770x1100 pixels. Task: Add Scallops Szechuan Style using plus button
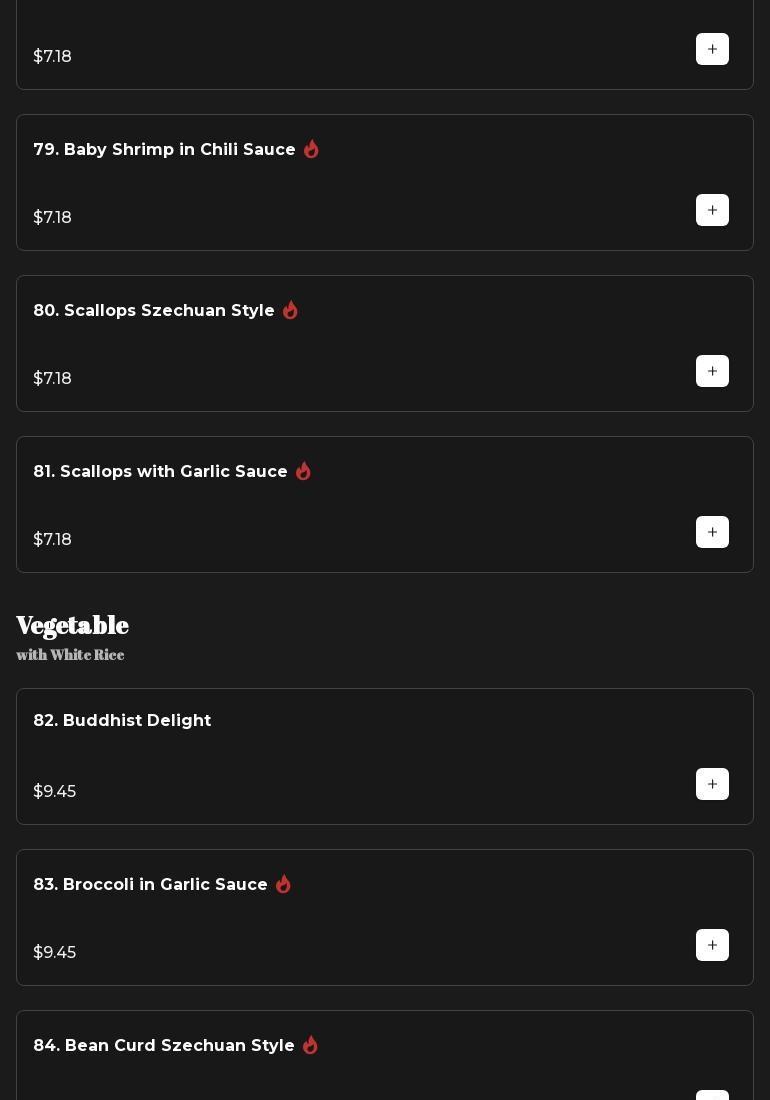712,371
